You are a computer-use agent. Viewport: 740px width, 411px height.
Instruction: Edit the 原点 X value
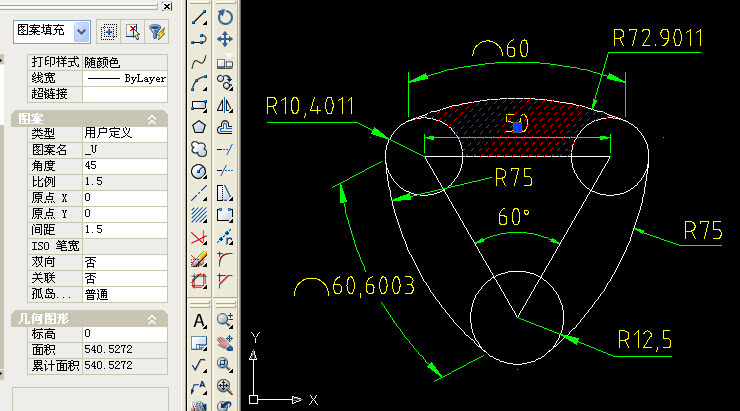125,198
